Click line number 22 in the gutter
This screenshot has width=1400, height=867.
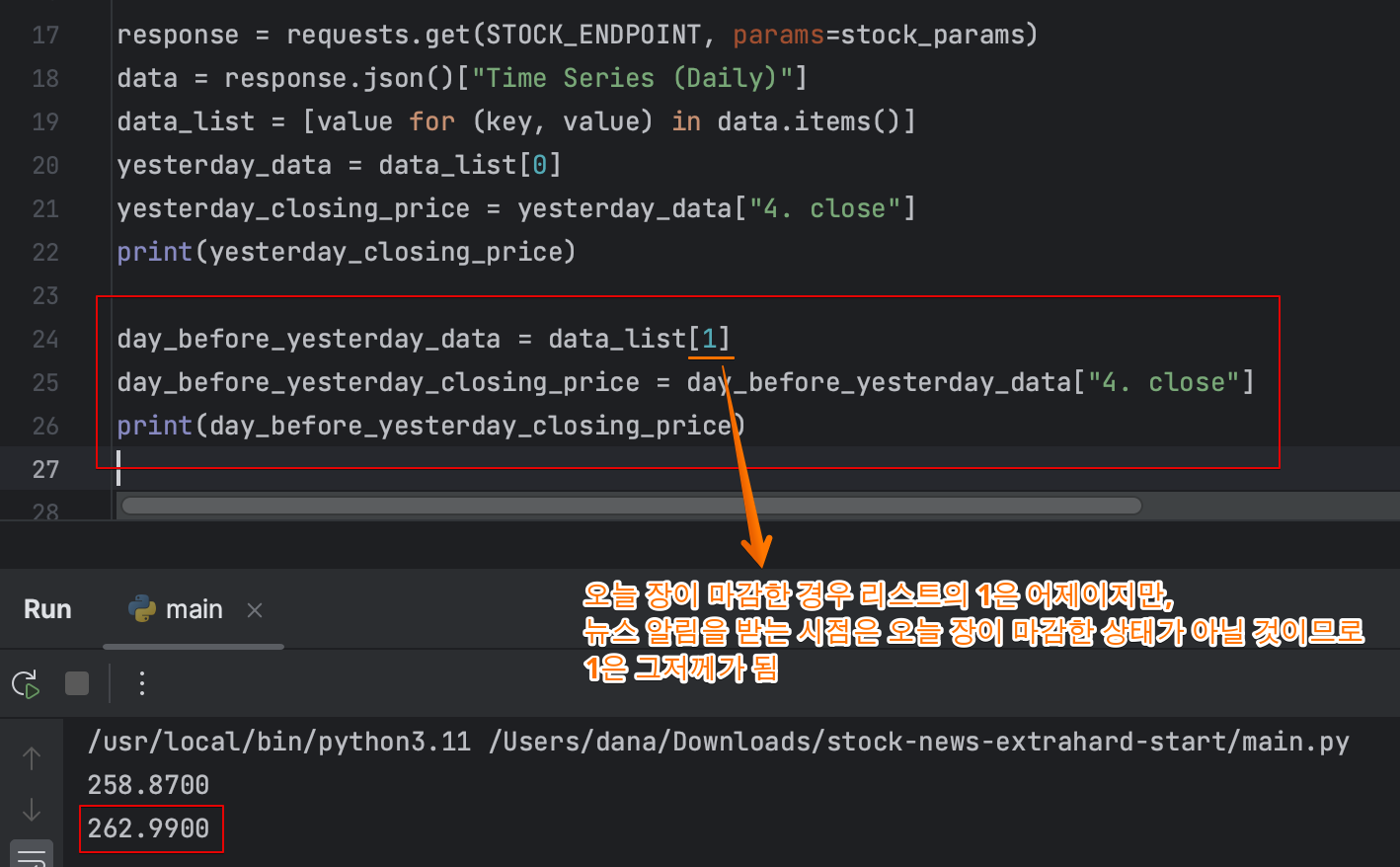point(45,253)
